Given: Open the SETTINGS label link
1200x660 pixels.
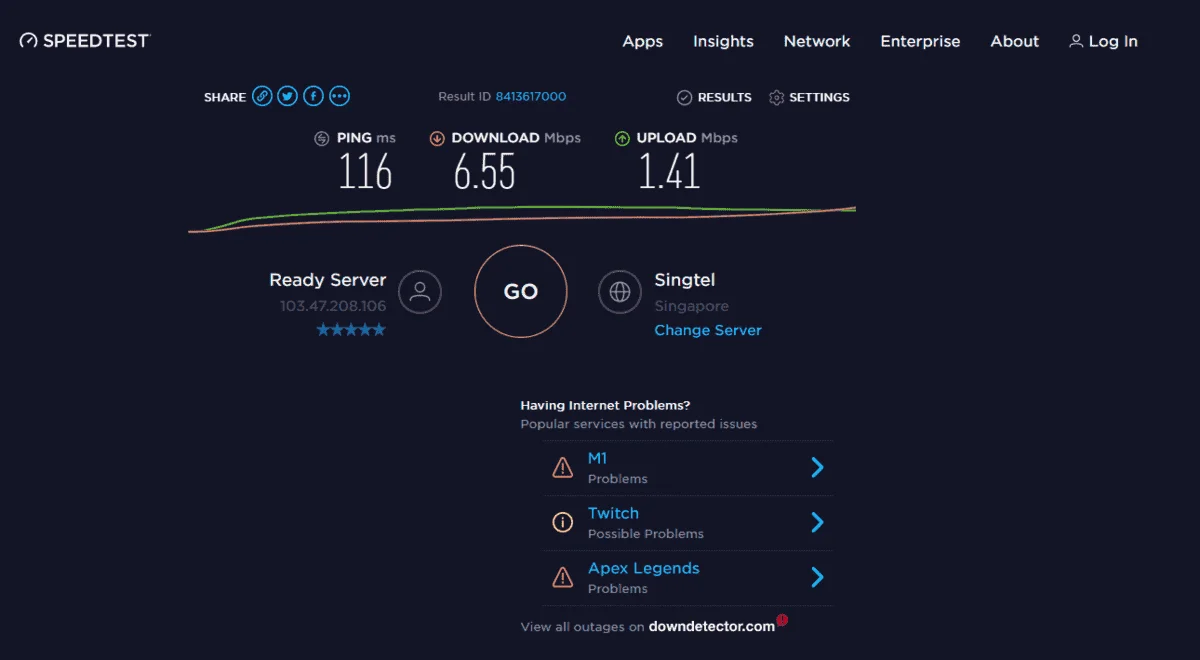Looking at the screenshot, I should (819, 97).
